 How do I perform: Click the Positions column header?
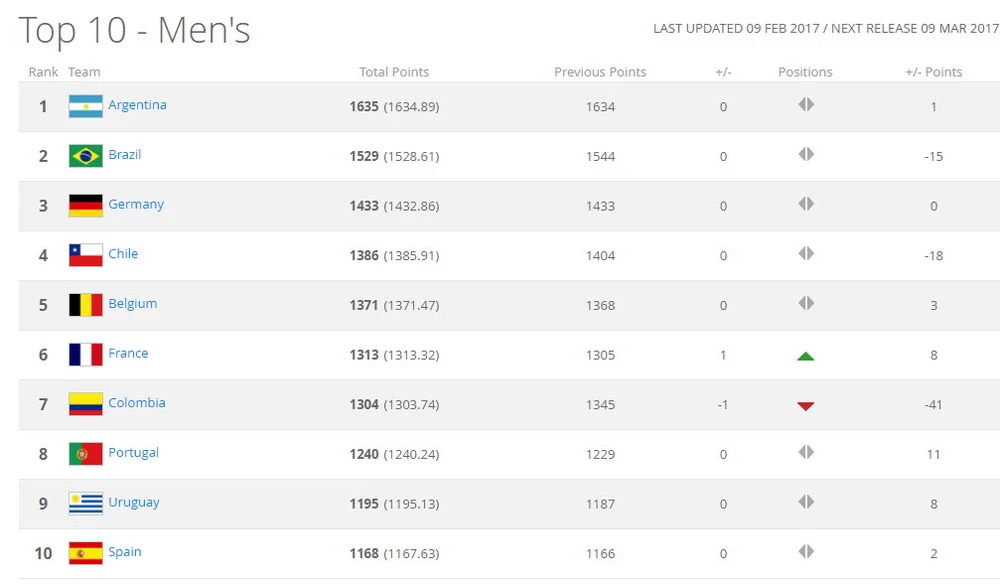pos(805,72)
